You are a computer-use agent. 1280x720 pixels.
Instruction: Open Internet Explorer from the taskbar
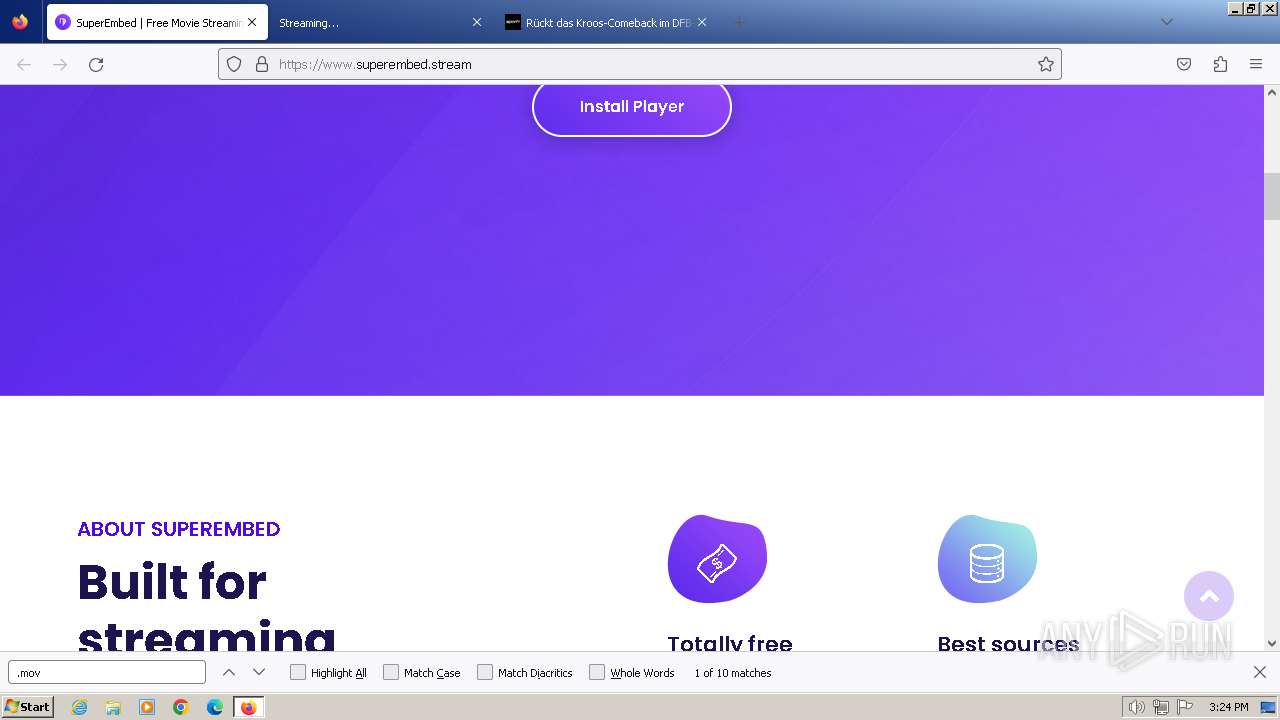(80, 707)
